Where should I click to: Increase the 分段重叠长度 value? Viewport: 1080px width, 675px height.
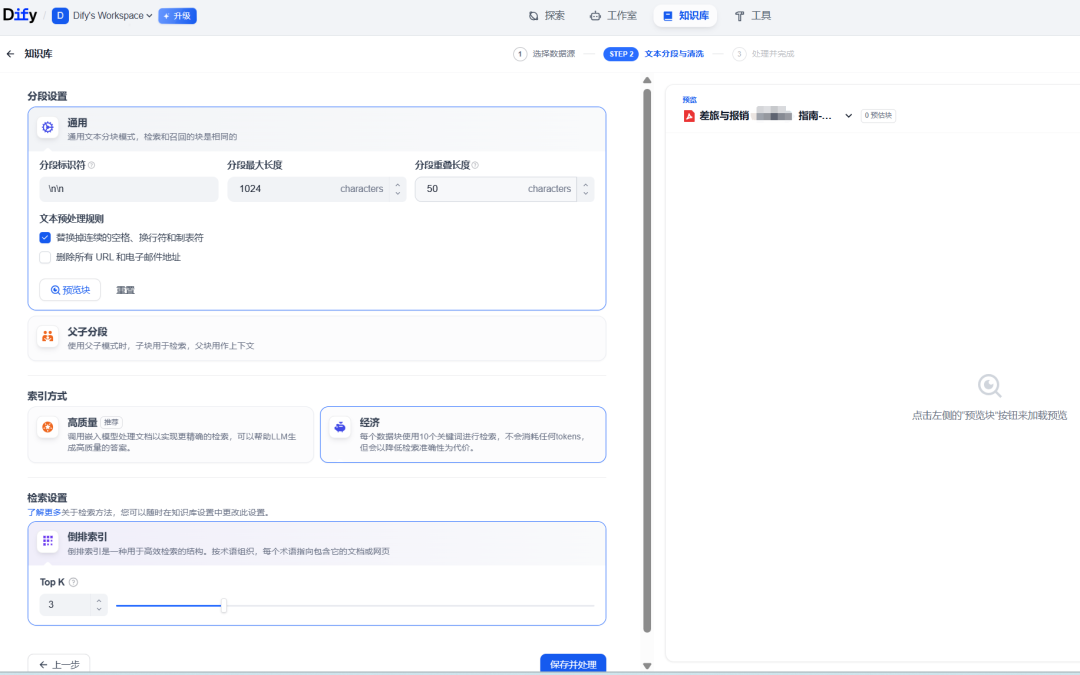(585, 184)
